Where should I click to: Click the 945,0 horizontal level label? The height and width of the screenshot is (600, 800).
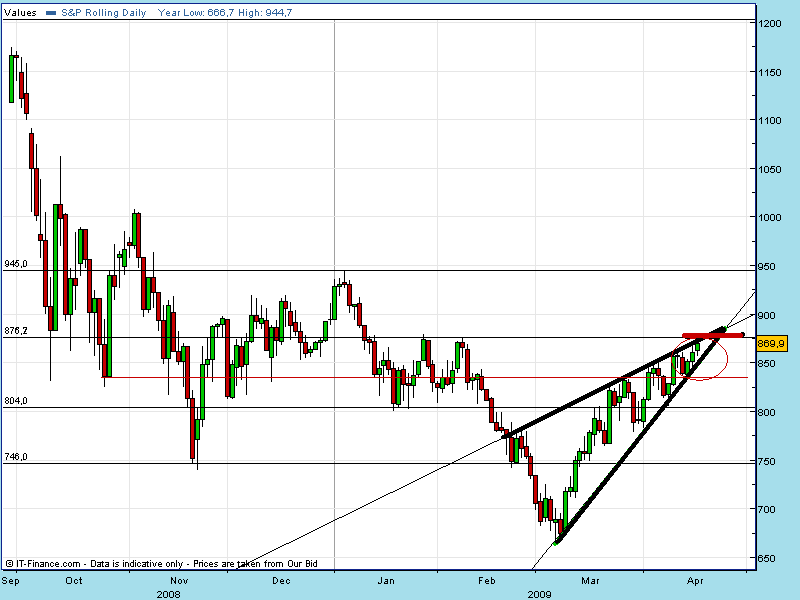pos(16,264)
